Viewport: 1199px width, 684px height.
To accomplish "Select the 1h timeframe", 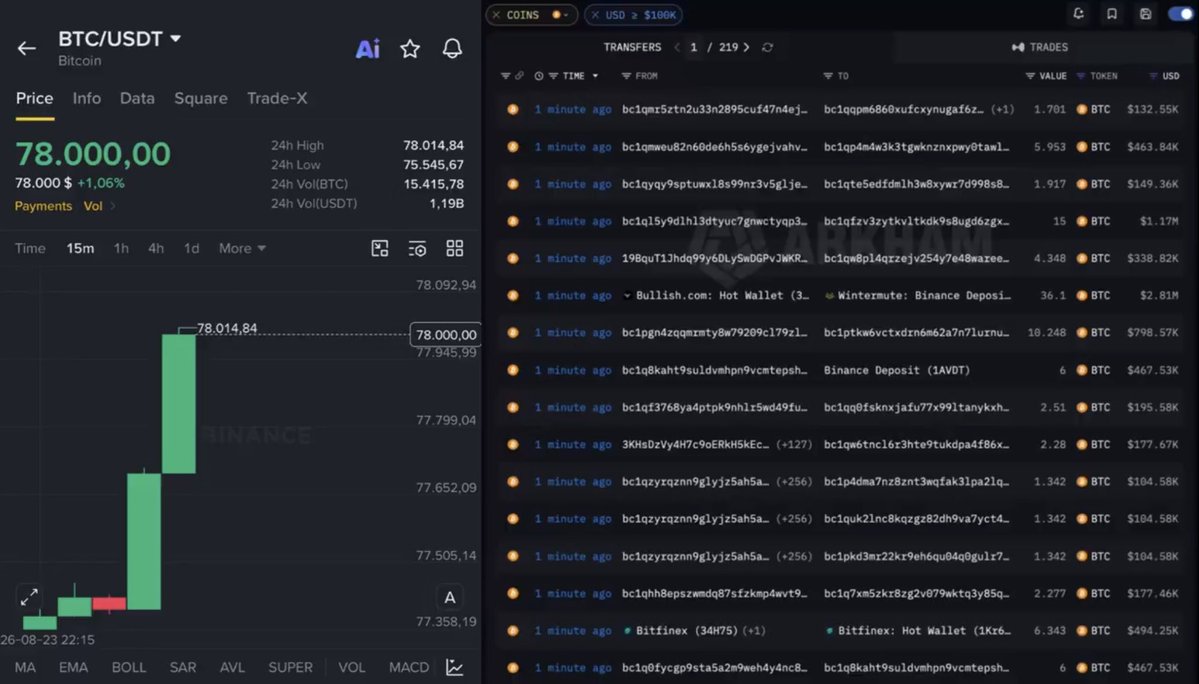I will [121, 248].
